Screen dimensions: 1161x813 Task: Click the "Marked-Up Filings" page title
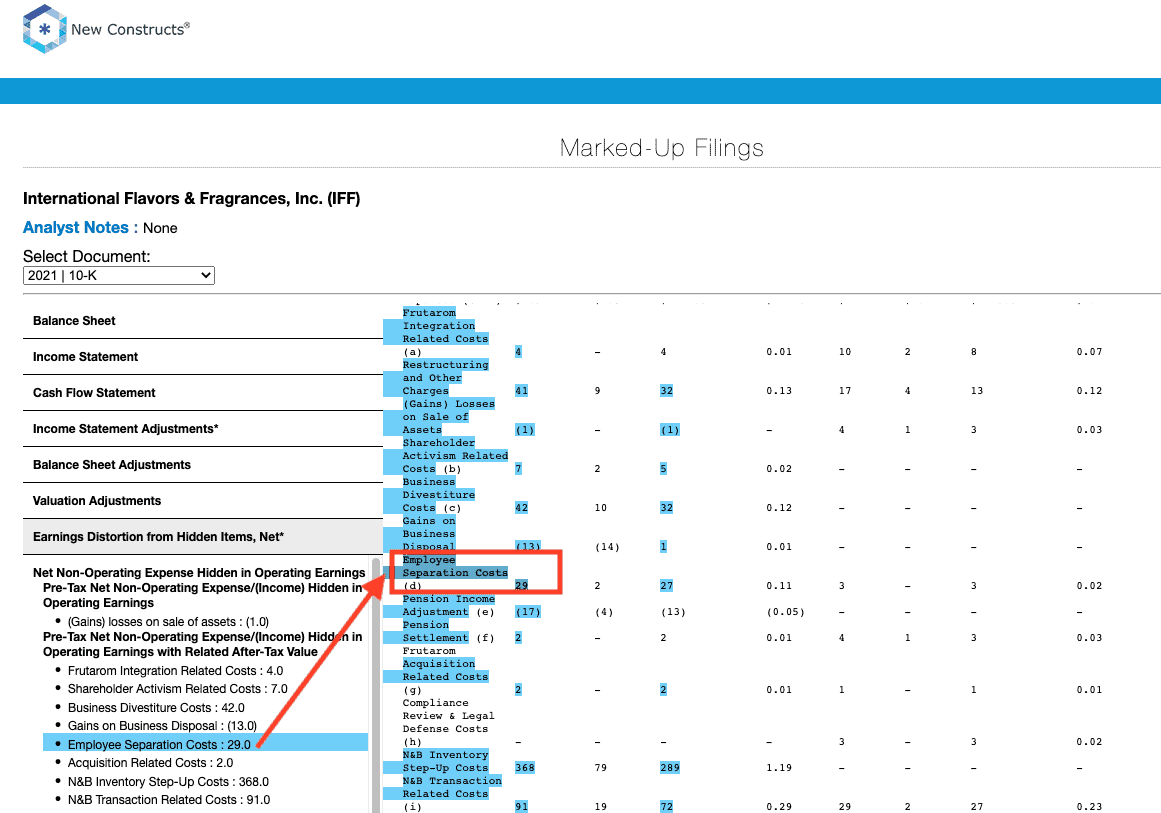(661, 148)
